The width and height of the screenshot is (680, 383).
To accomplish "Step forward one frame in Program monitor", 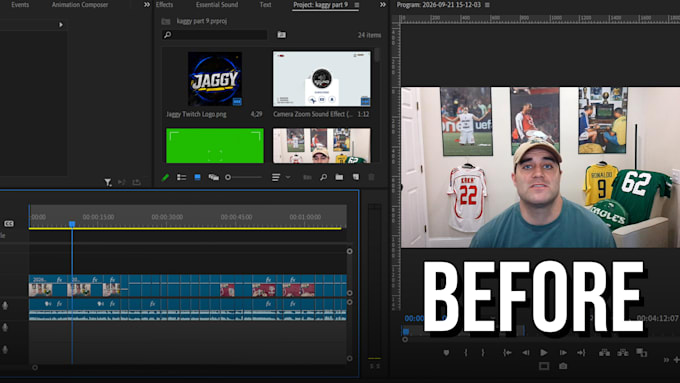I will [563, 353].
